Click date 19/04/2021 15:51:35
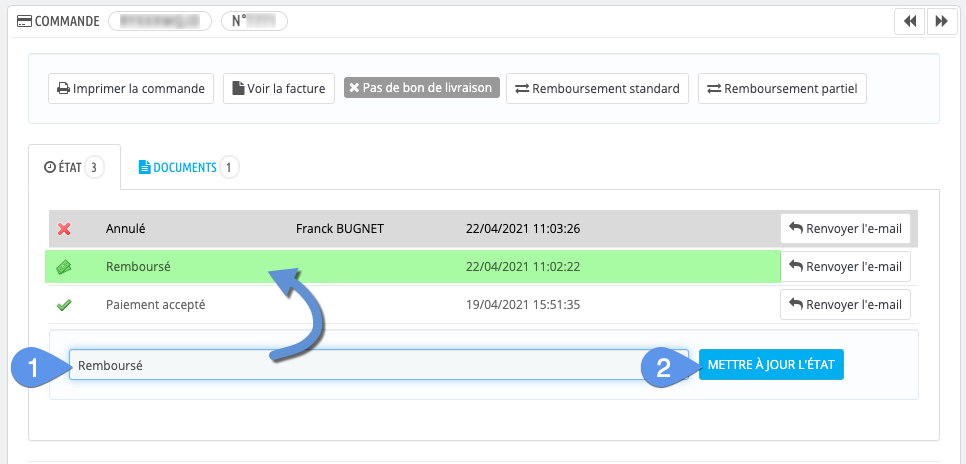966x464 pixels. (523, 304)
